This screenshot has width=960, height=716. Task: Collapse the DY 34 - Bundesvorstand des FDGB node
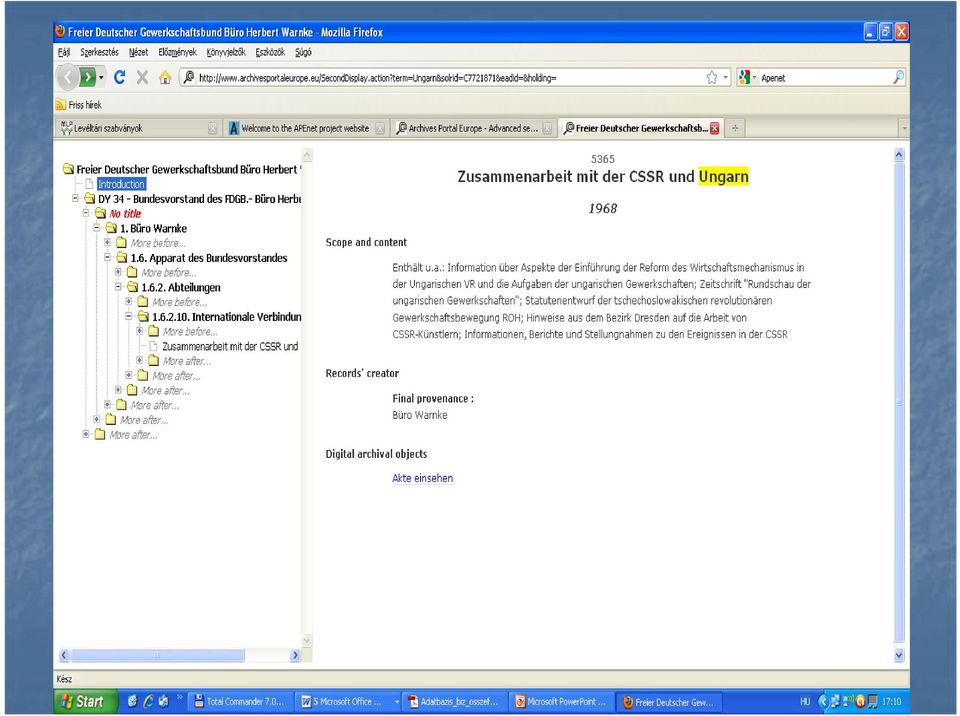pyautogui.click(x=75, y=198)
